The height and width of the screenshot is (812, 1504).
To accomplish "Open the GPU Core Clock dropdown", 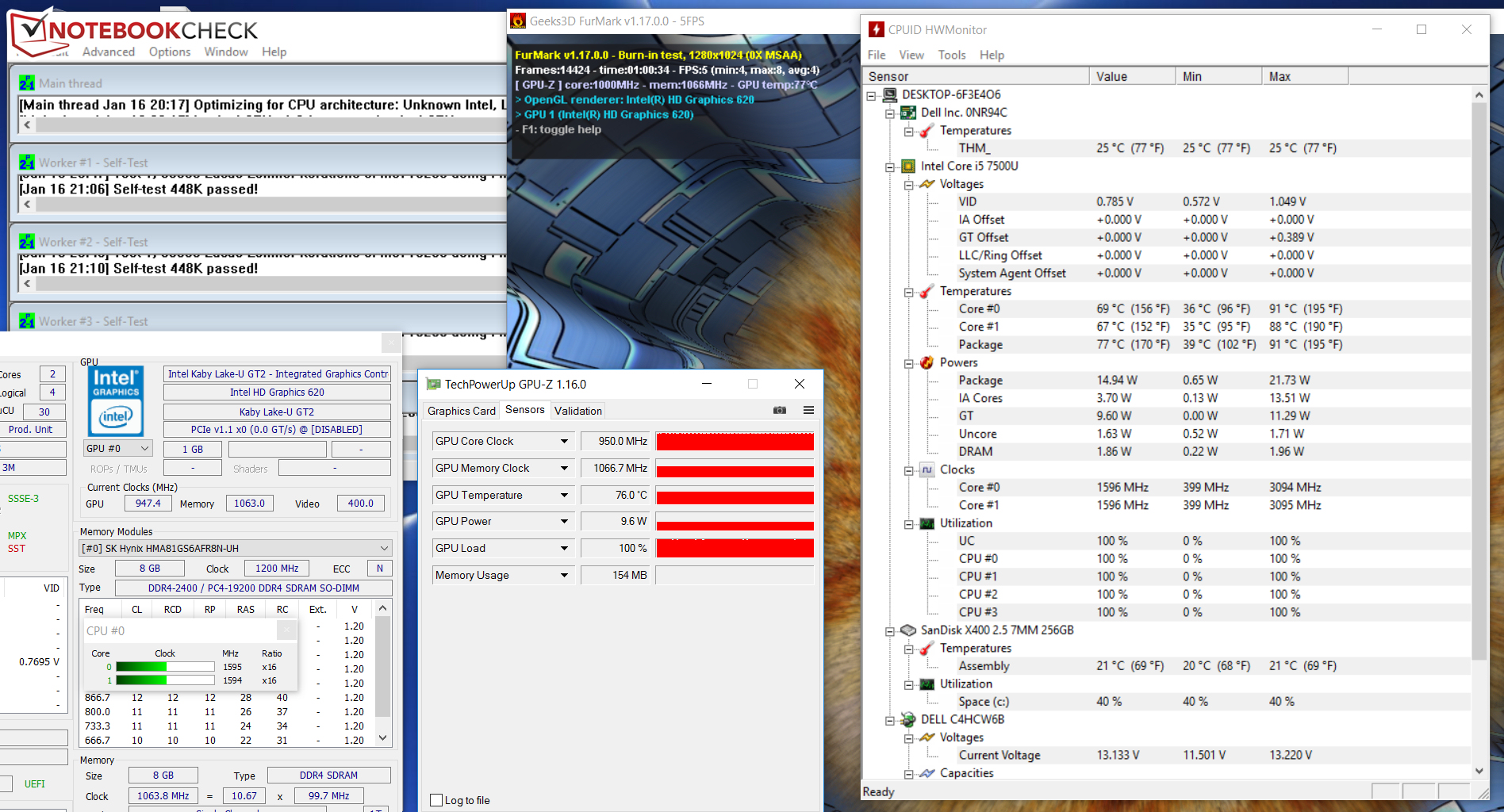I will pyautogui.click(x=565, y=441).
